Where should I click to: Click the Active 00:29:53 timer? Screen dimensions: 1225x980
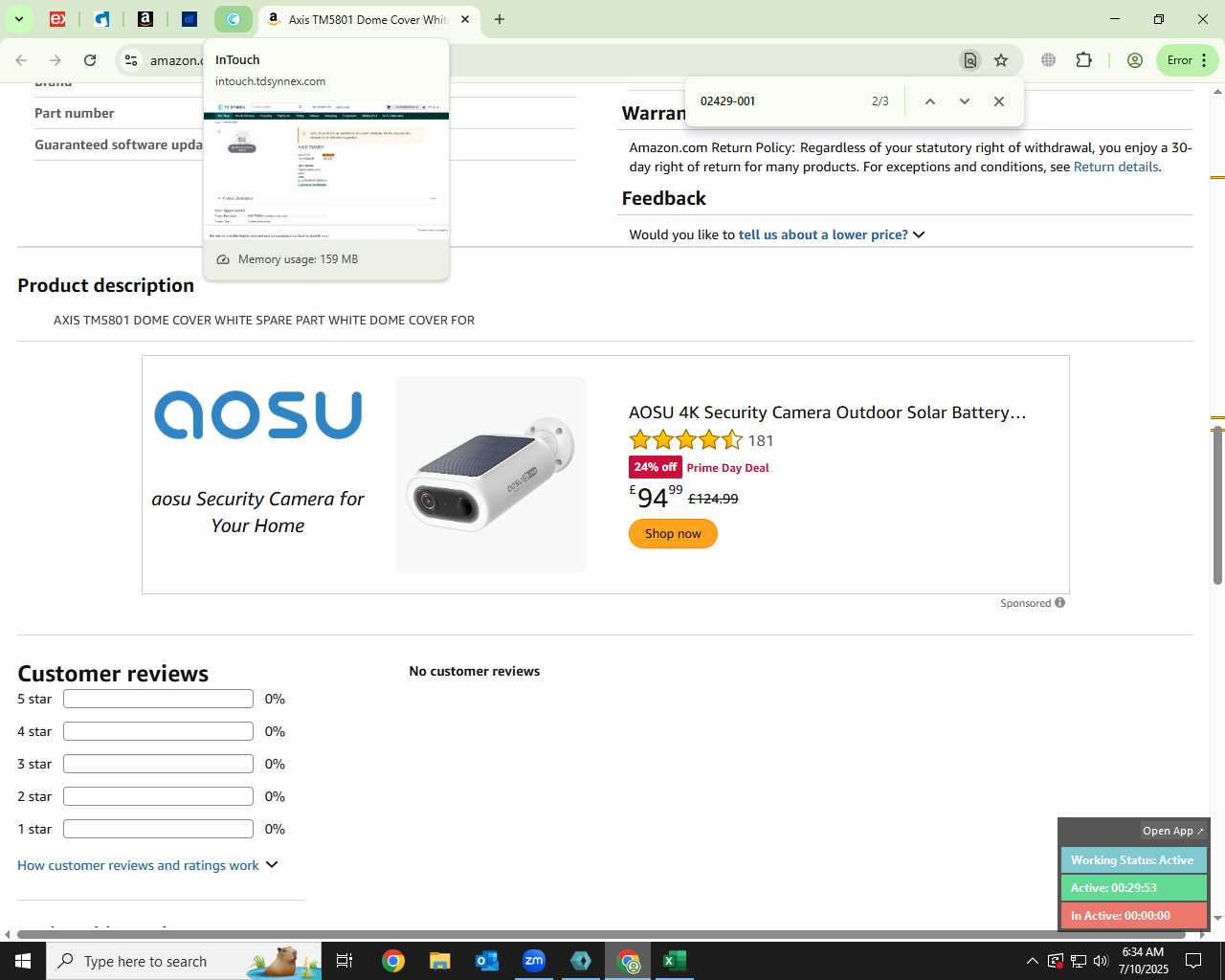pyautogui.click(x=1133, y=888)
